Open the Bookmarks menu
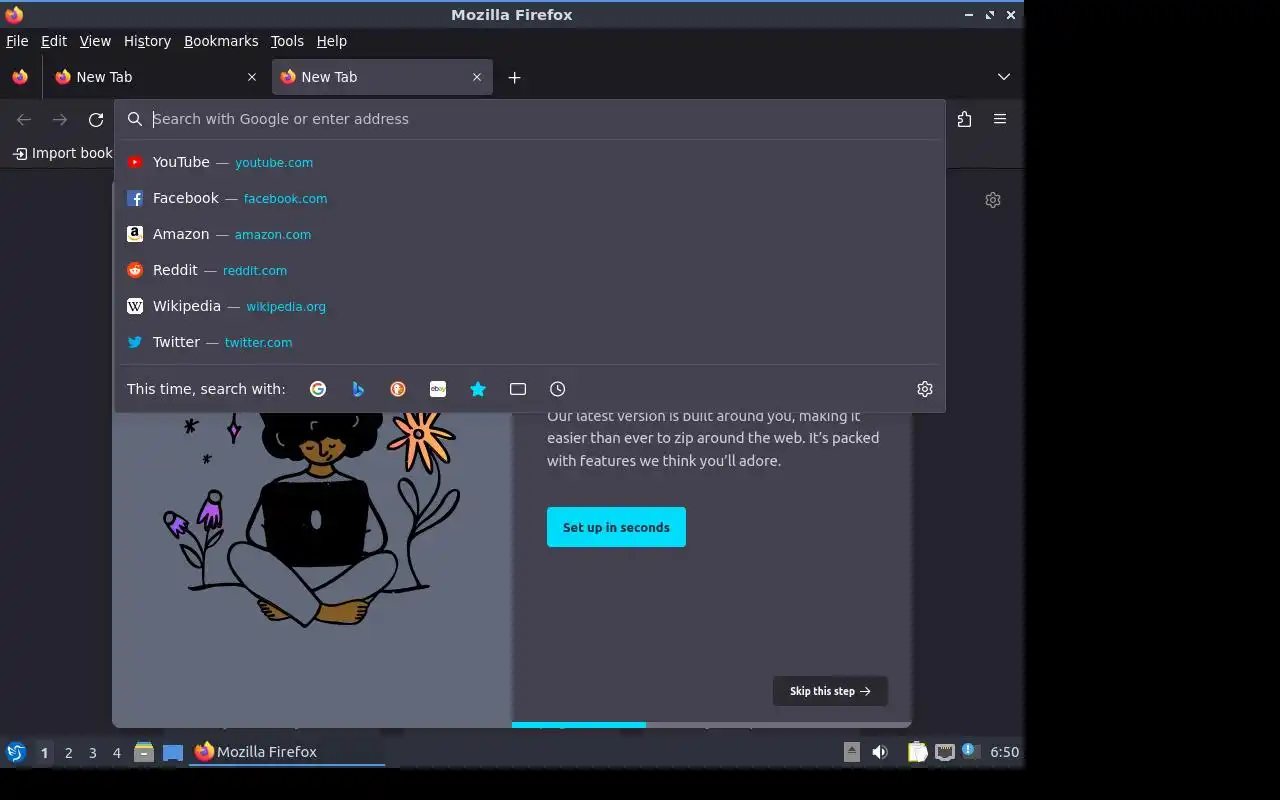Viewport: 1280px width, 800px height. (221, 41)
